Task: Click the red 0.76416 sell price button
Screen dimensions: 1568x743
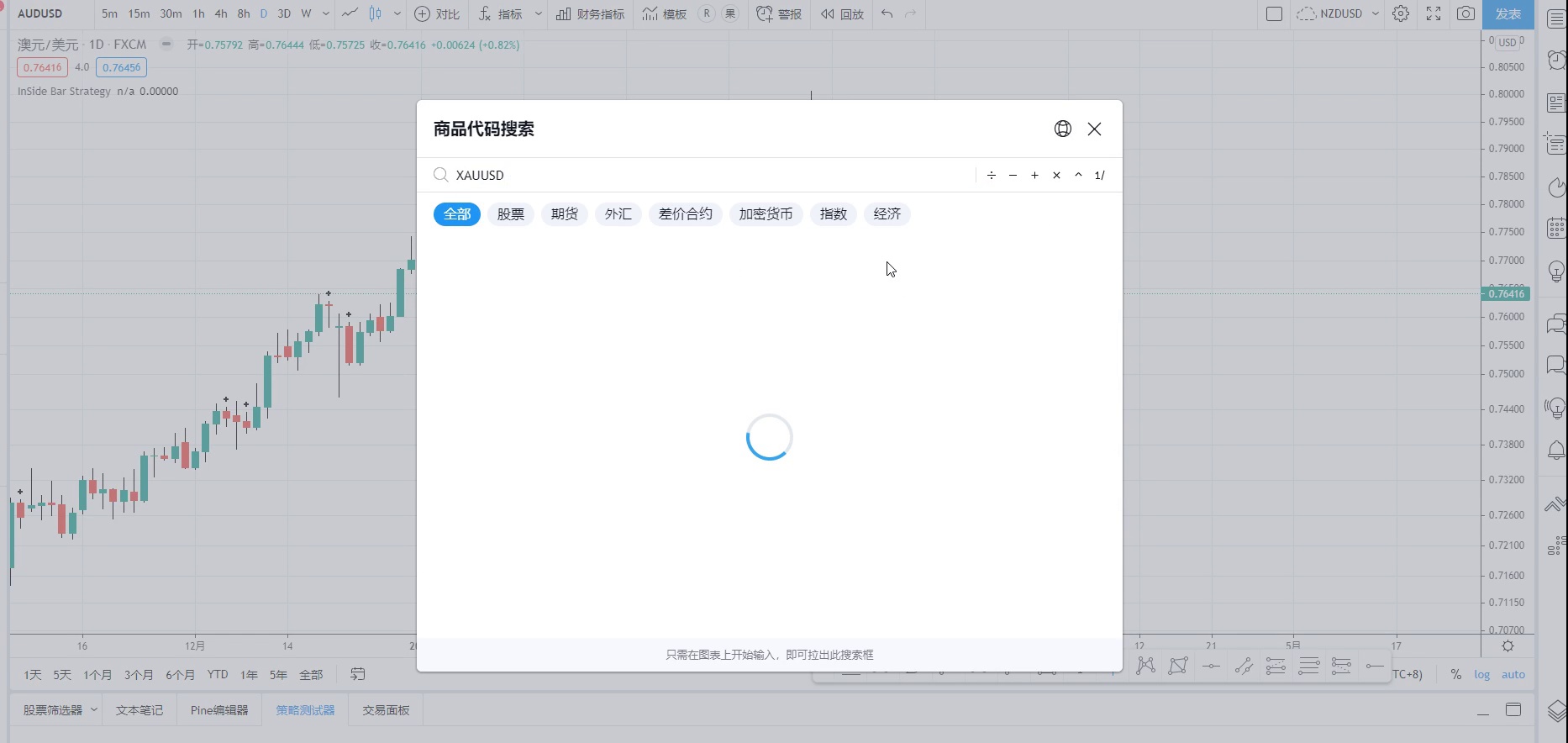Action: coord(43,67)
